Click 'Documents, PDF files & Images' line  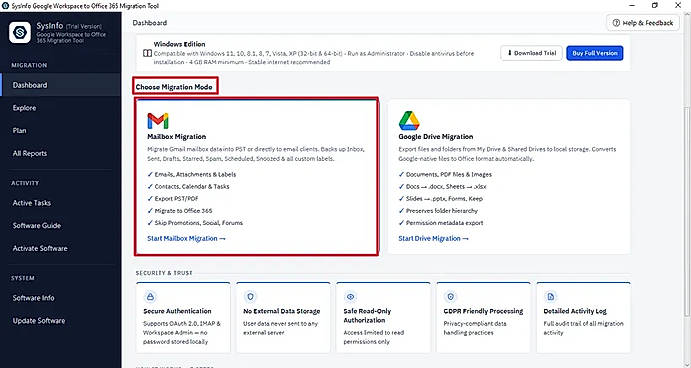click(x=446, y=175)
